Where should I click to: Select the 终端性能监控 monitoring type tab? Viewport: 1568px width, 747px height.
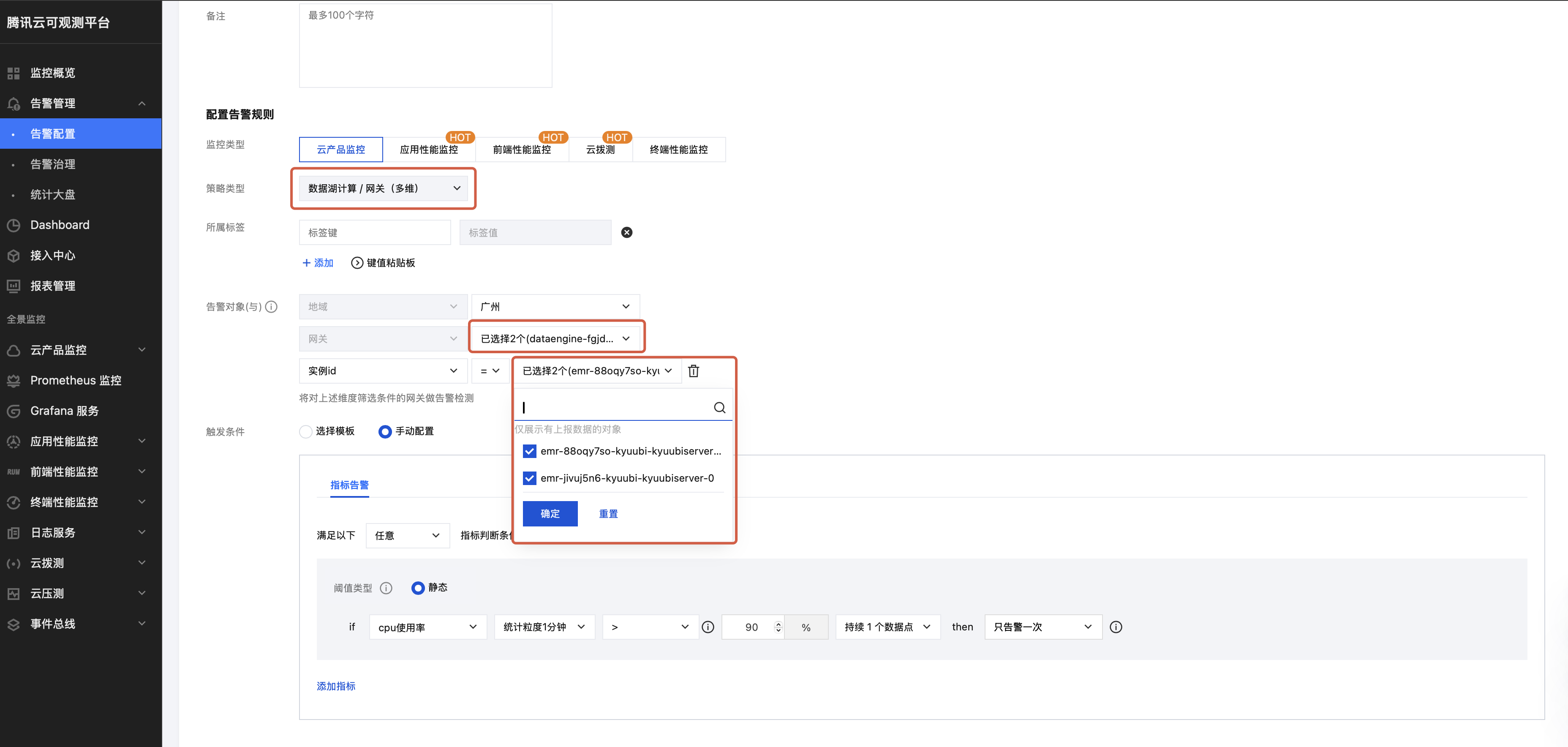click(x=679, y=150)
